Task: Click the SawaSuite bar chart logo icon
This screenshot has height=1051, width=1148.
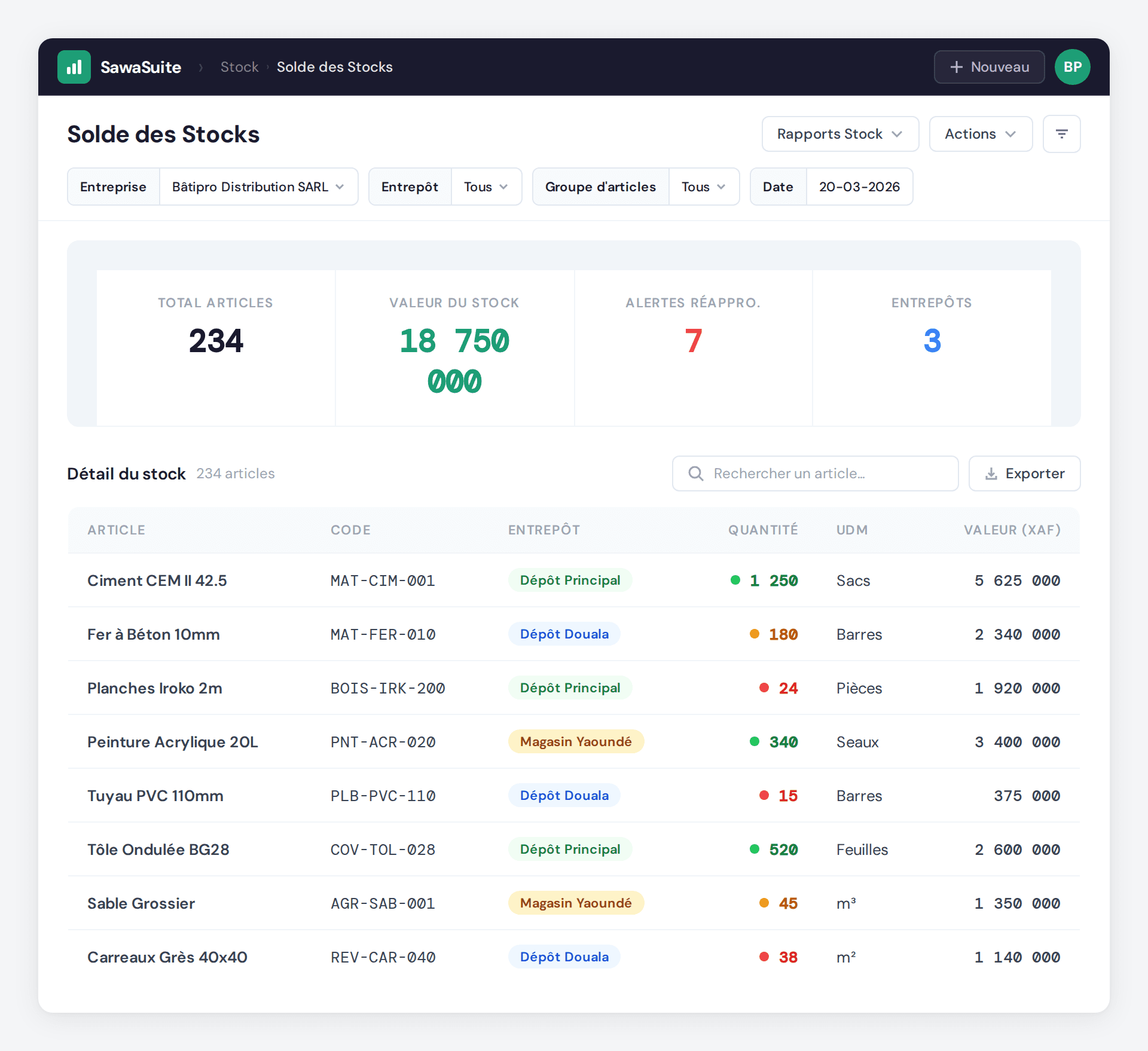Action: [74, 67]
